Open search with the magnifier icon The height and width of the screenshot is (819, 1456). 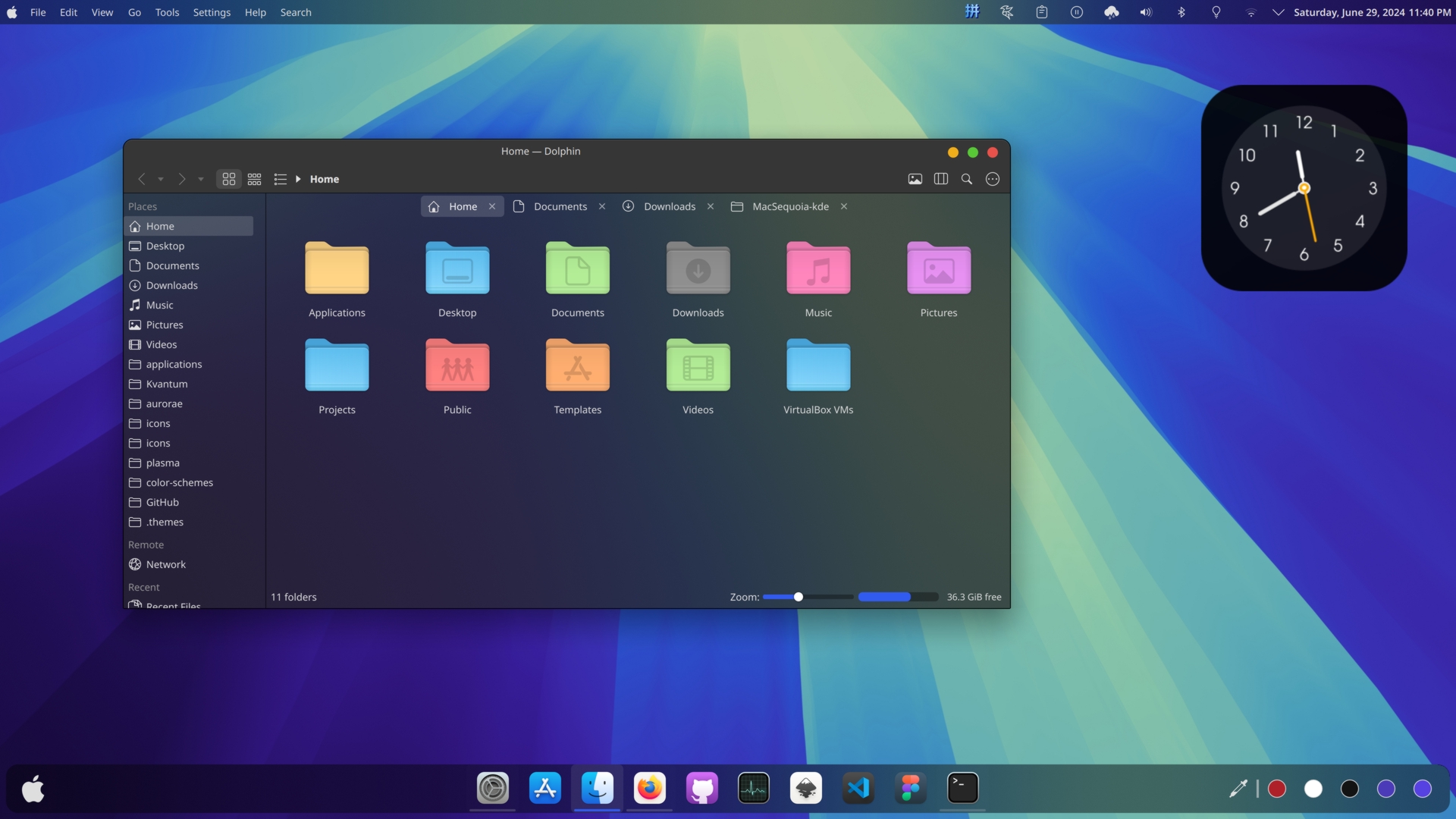(x=967, y=179)
